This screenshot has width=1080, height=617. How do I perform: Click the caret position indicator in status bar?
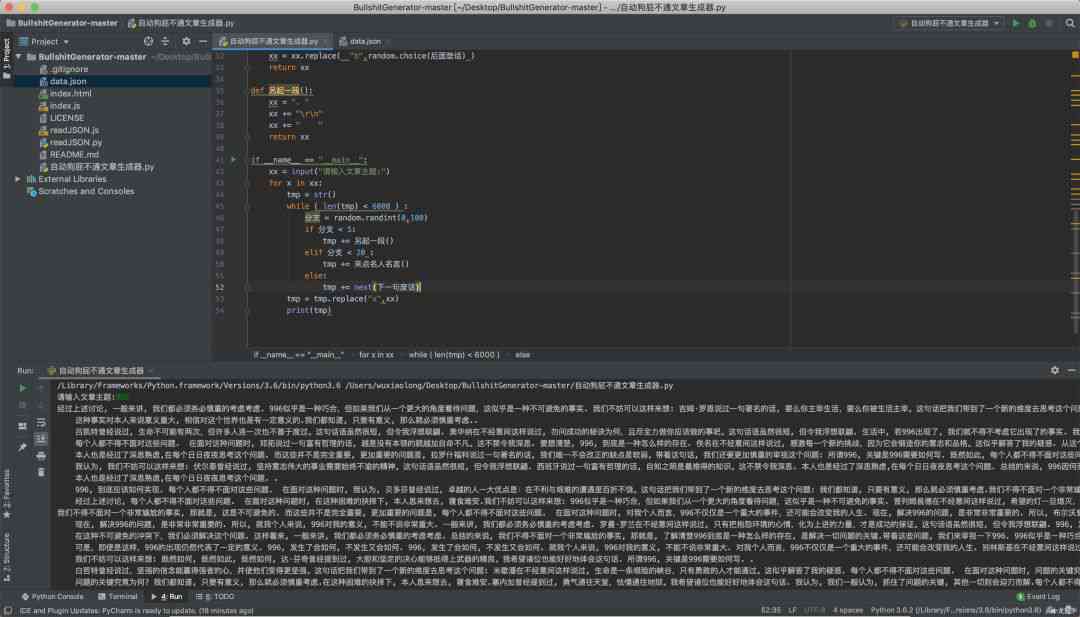pyautogui.click(x=771, y=610)
